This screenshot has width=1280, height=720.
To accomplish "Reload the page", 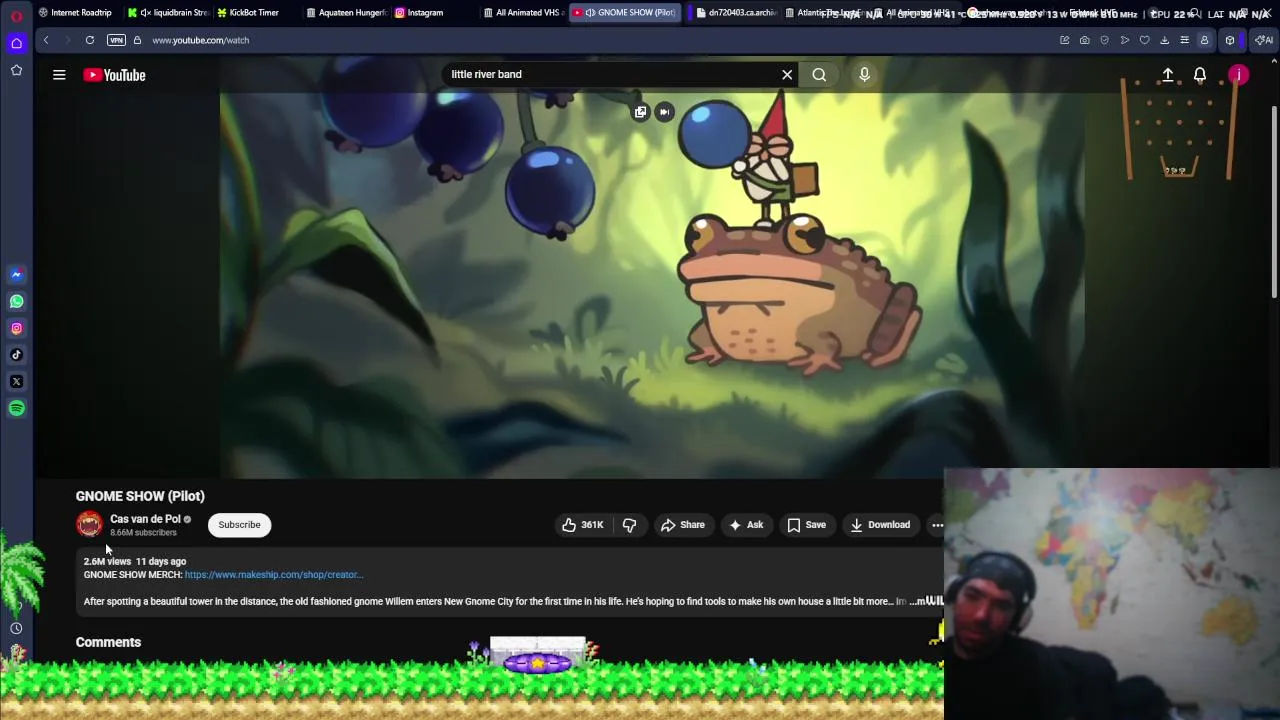I will pyautogui.click(x=90, y=40).
